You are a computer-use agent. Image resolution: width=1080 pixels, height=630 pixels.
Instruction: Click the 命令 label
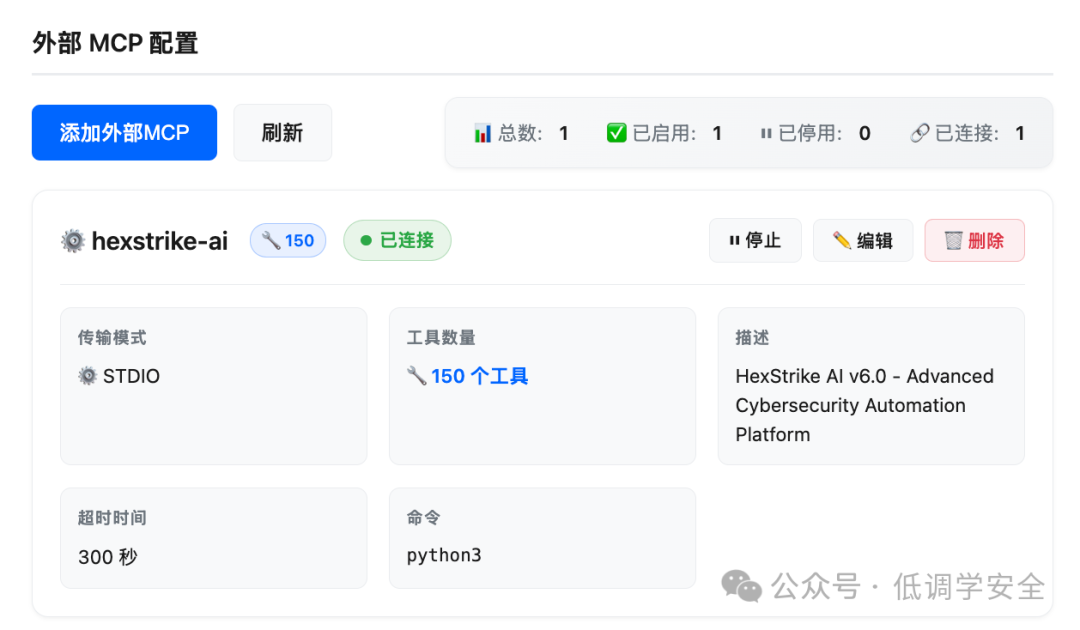point(424,518)
